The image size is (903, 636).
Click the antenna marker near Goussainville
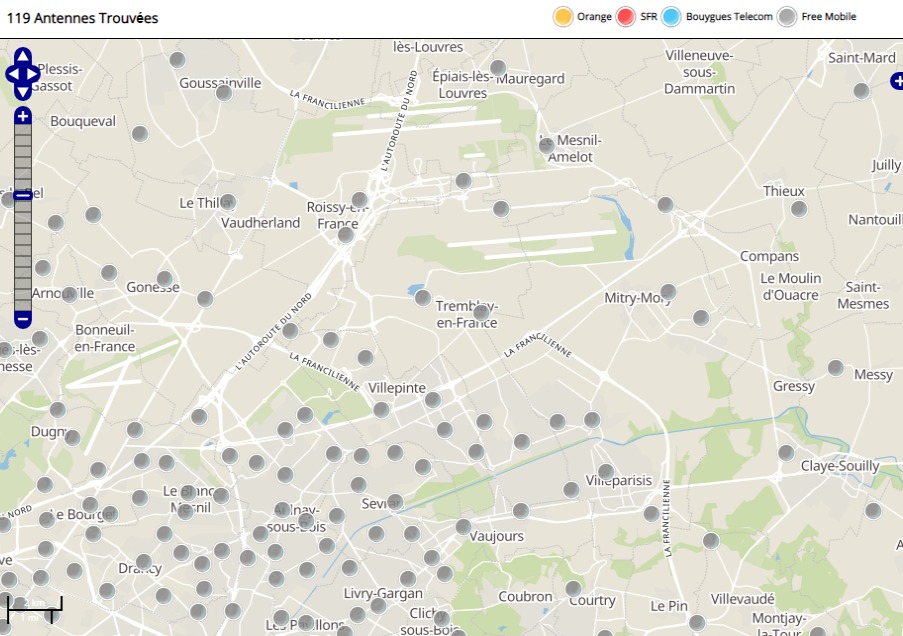(x=224, y=93)
